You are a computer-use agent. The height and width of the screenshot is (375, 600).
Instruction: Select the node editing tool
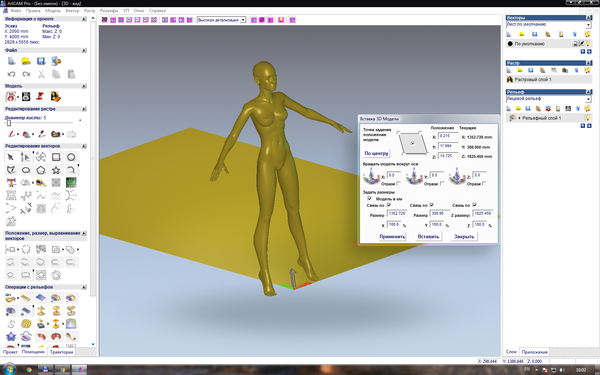click(26, 157)
